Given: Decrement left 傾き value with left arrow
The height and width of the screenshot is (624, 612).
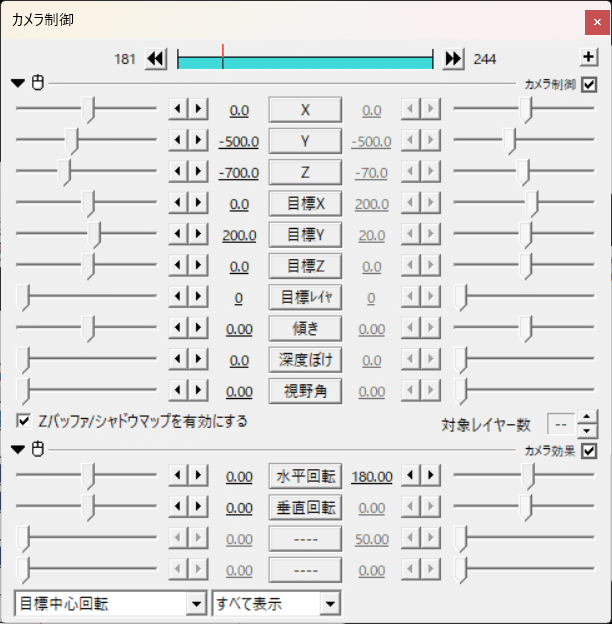Looking at the screenshot, I should point(178,328).
